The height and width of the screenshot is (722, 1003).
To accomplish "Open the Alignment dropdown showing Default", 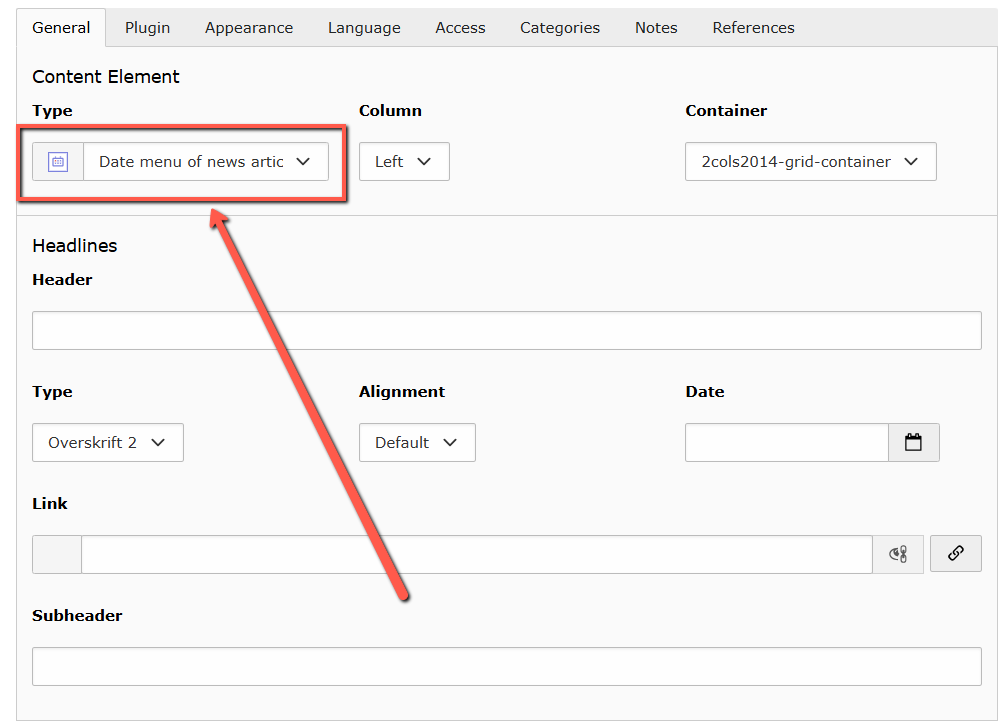I will (416, 443).
